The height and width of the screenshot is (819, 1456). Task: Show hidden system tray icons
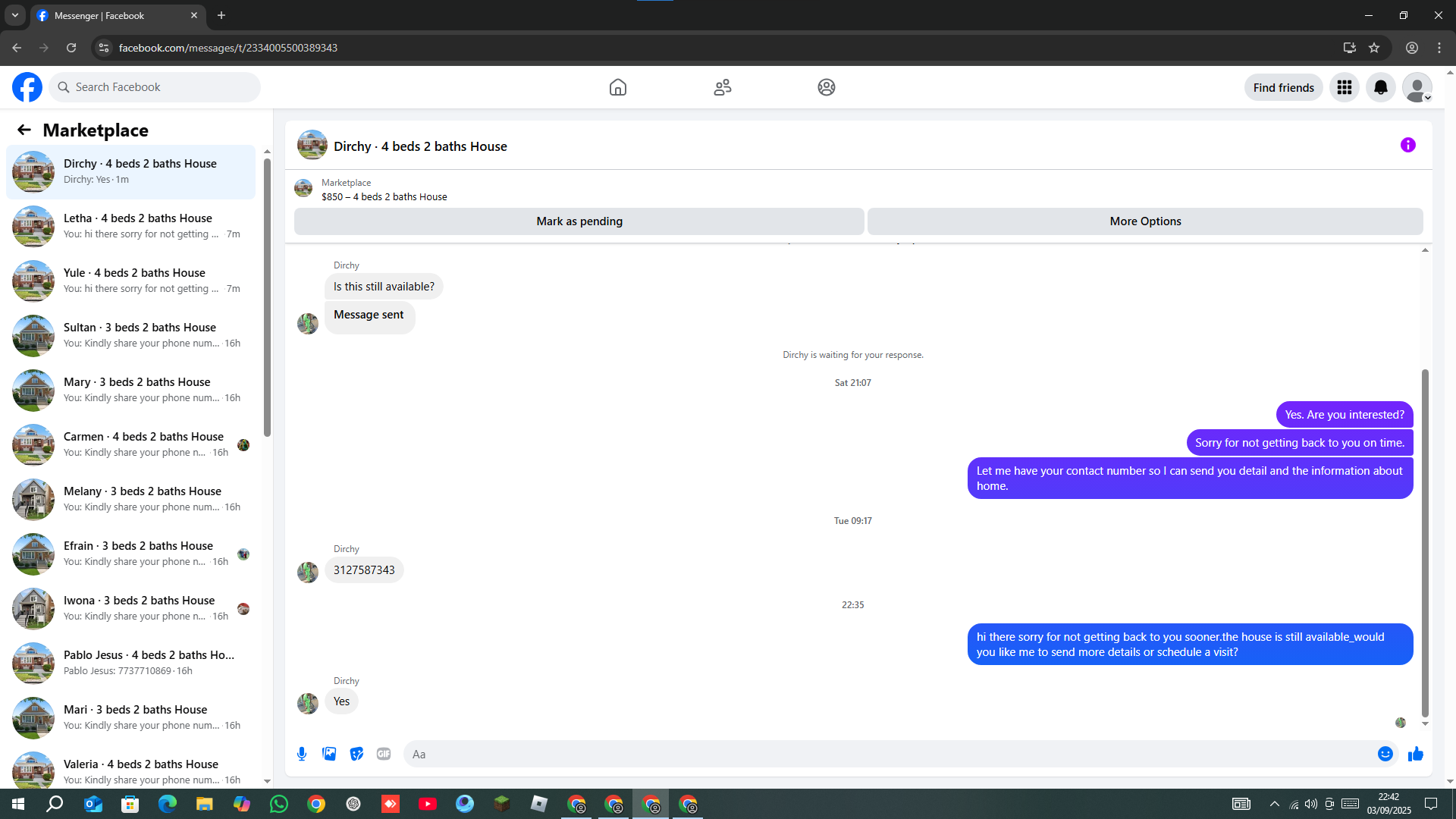point(1275,804)
